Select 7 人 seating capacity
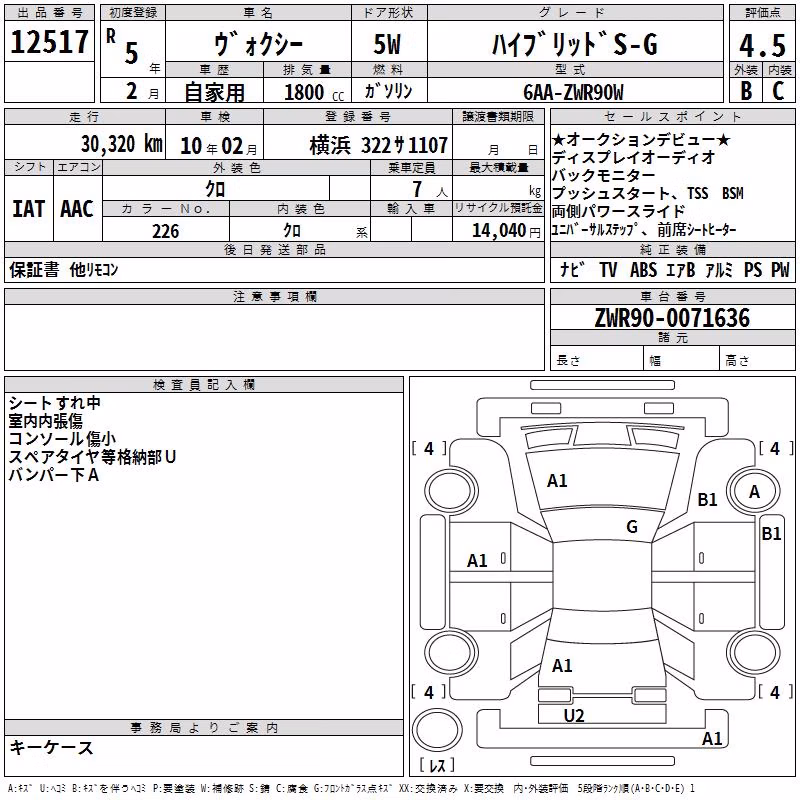Viewport: 800px width, 800px height. coord(430,189)
